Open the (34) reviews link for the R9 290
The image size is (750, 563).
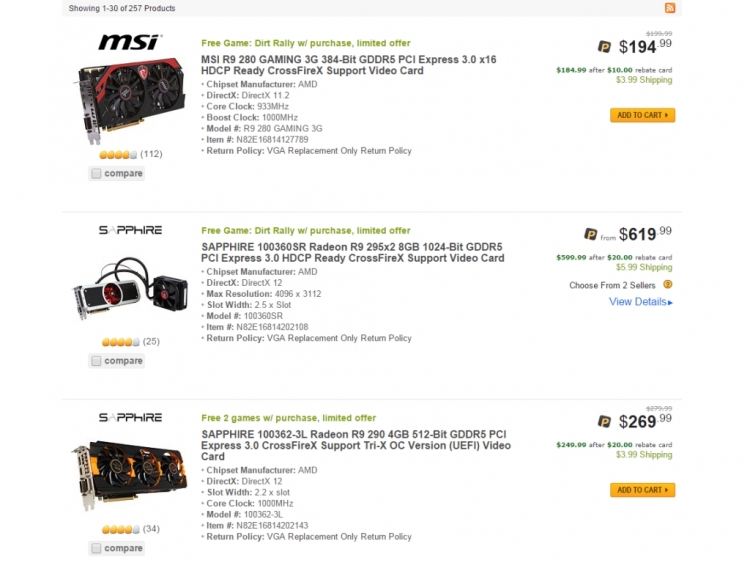coord(151,529)
